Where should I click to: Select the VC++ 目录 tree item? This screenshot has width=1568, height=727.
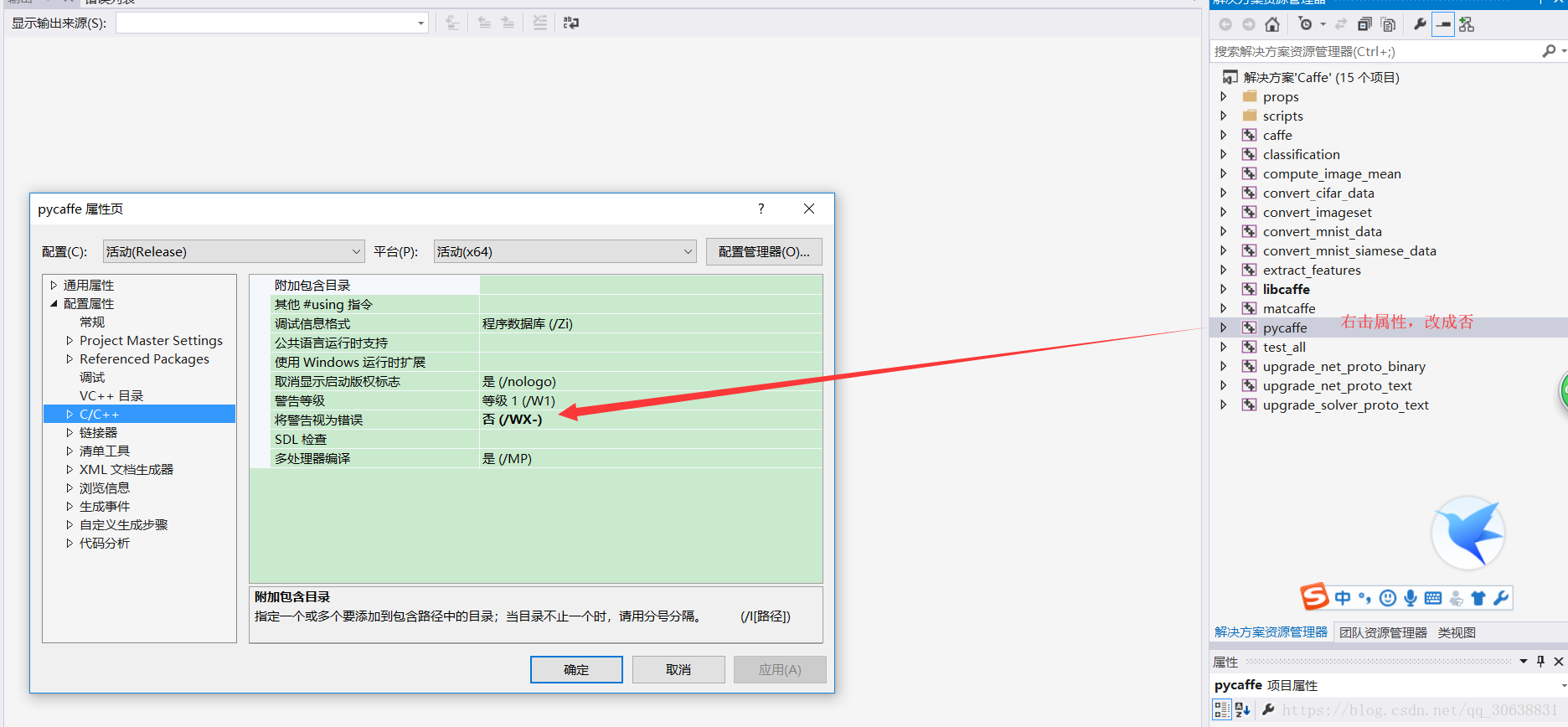click(111, 396)
